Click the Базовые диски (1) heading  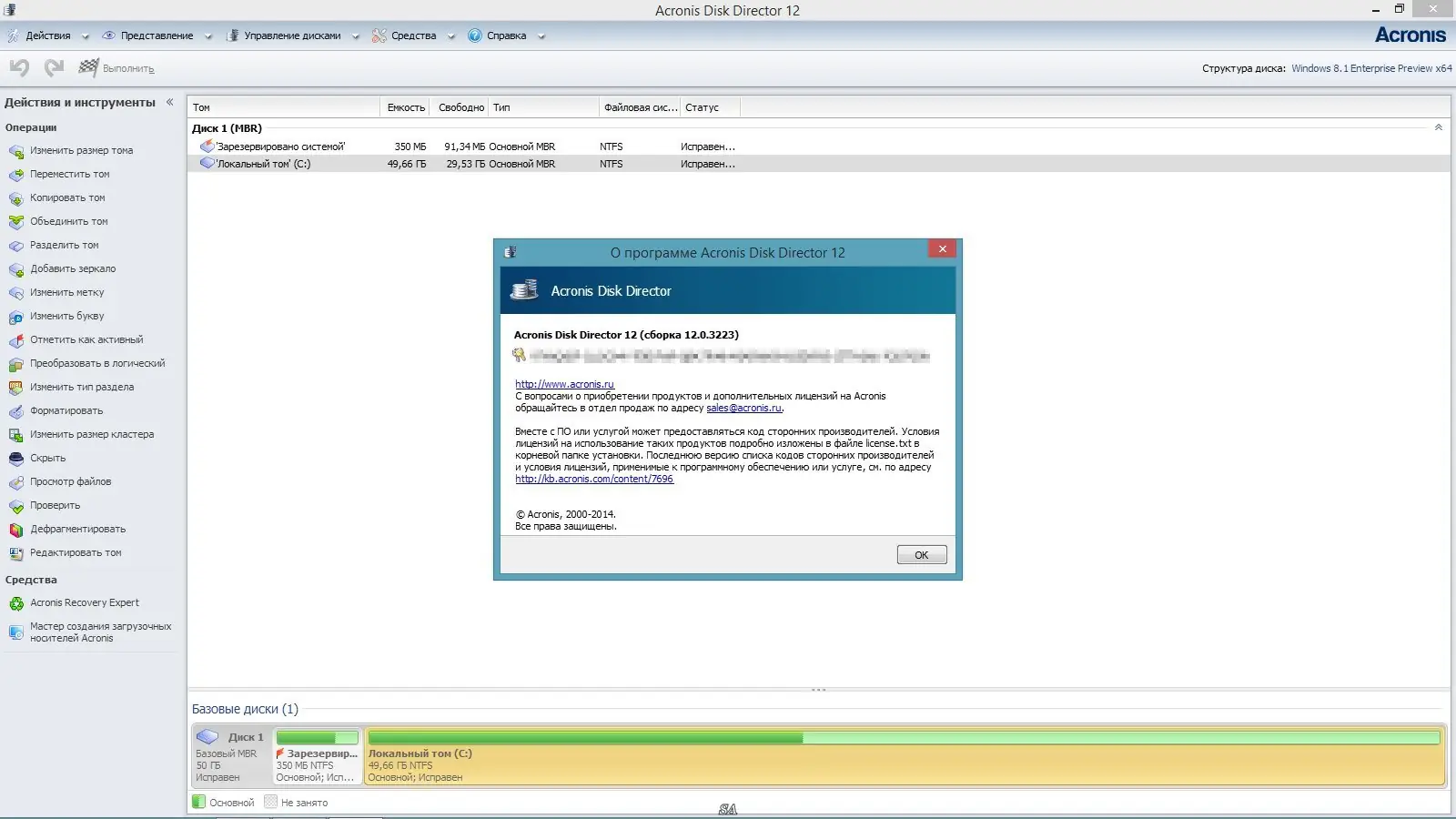point(245,709)
